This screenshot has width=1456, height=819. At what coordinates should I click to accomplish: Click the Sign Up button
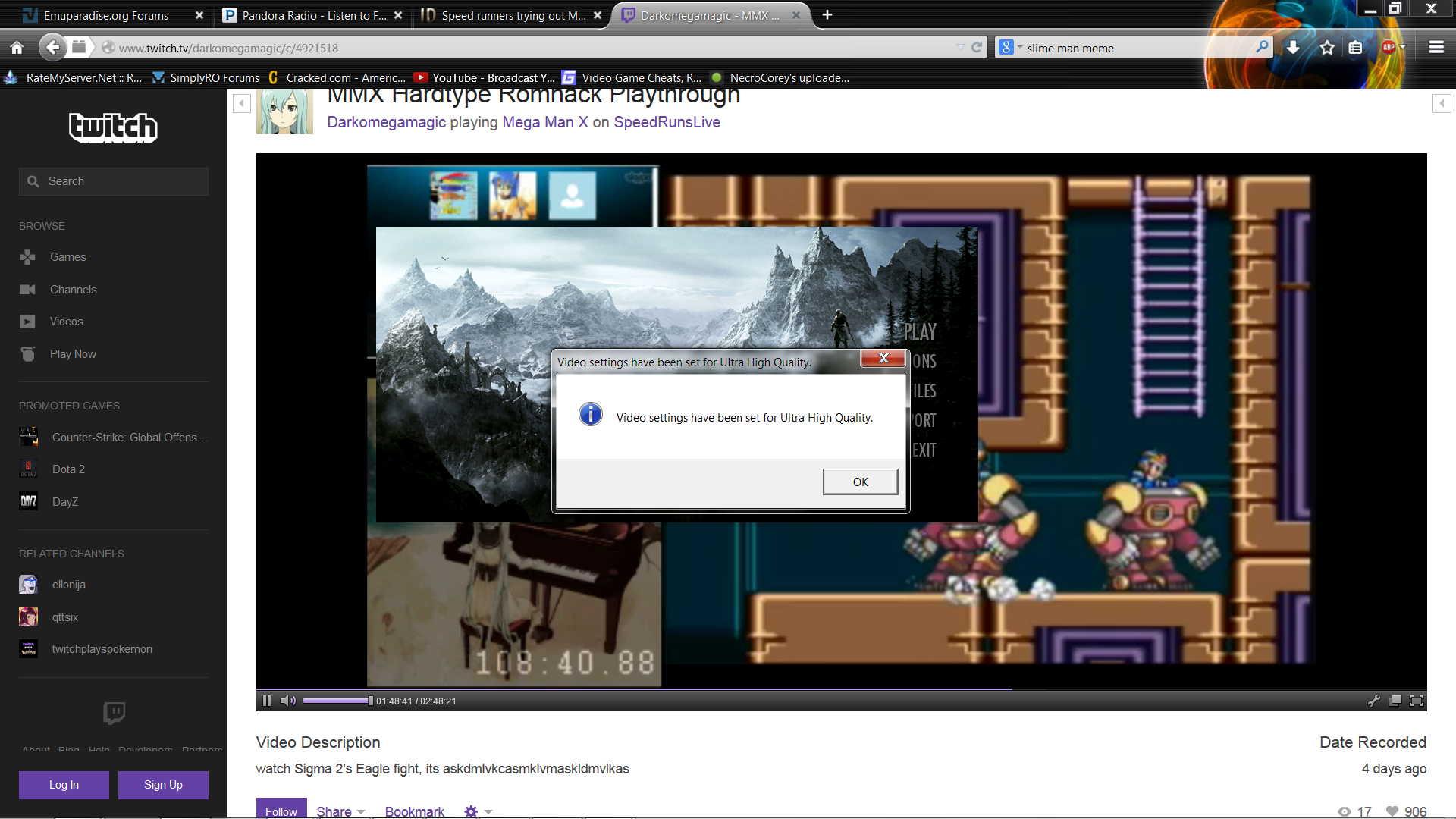pos(163,785)
